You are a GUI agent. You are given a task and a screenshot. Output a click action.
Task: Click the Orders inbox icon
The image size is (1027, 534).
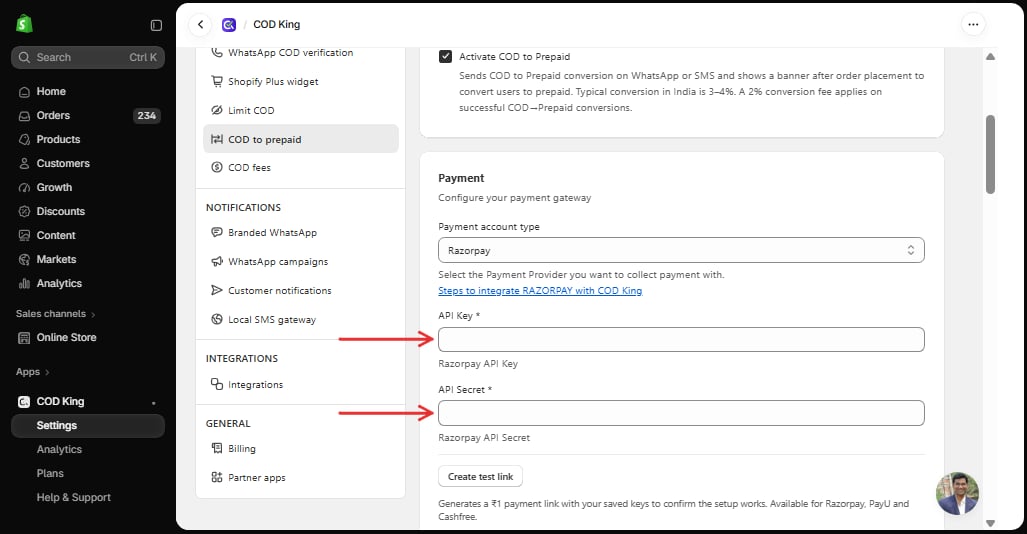[24, 115]
